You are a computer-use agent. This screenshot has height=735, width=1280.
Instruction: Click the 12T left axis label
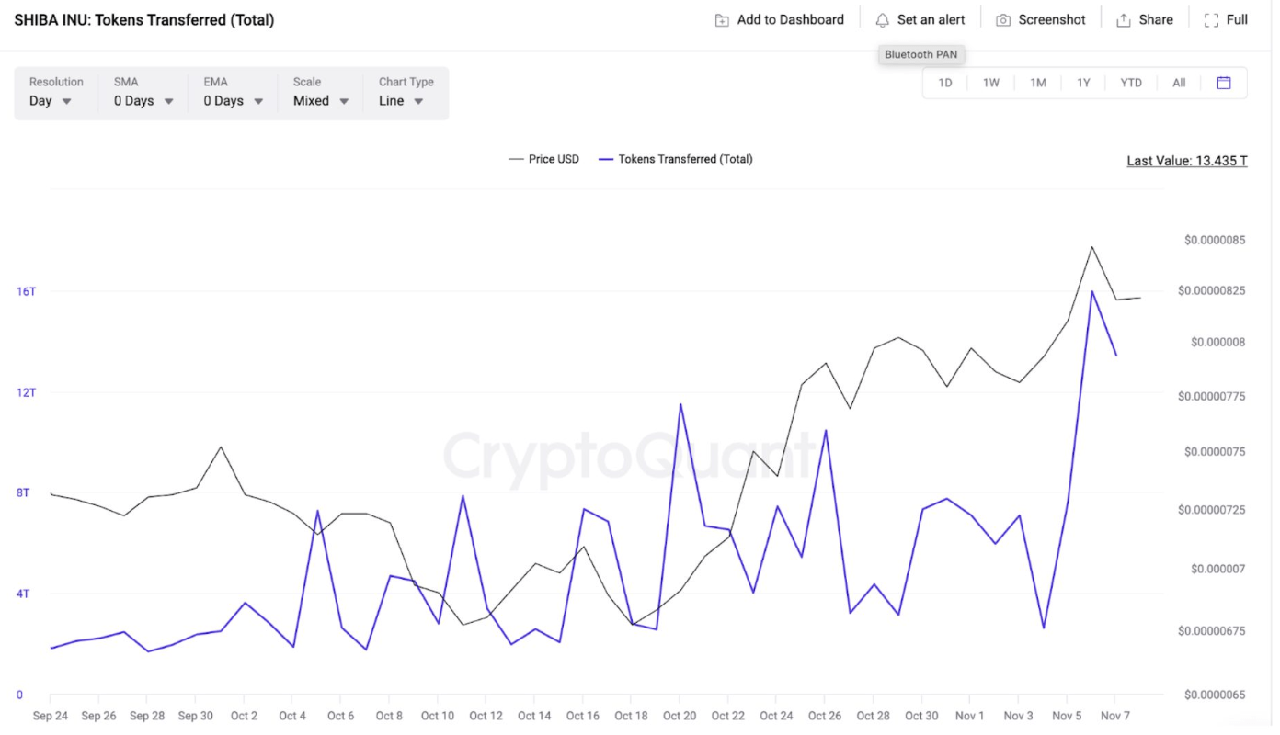26,393
